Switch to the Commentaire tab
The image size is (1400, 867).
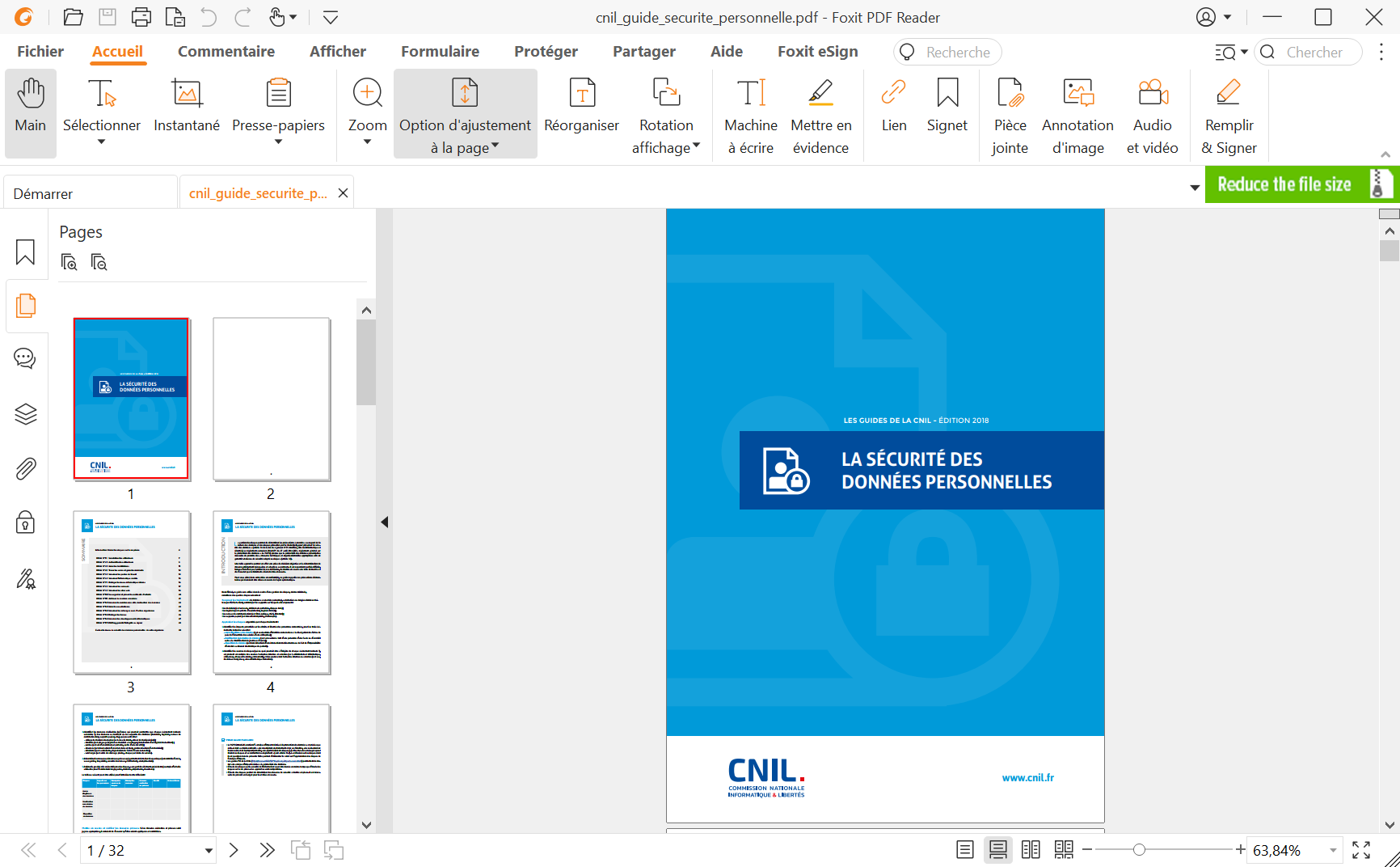click(x=226, y=52)
